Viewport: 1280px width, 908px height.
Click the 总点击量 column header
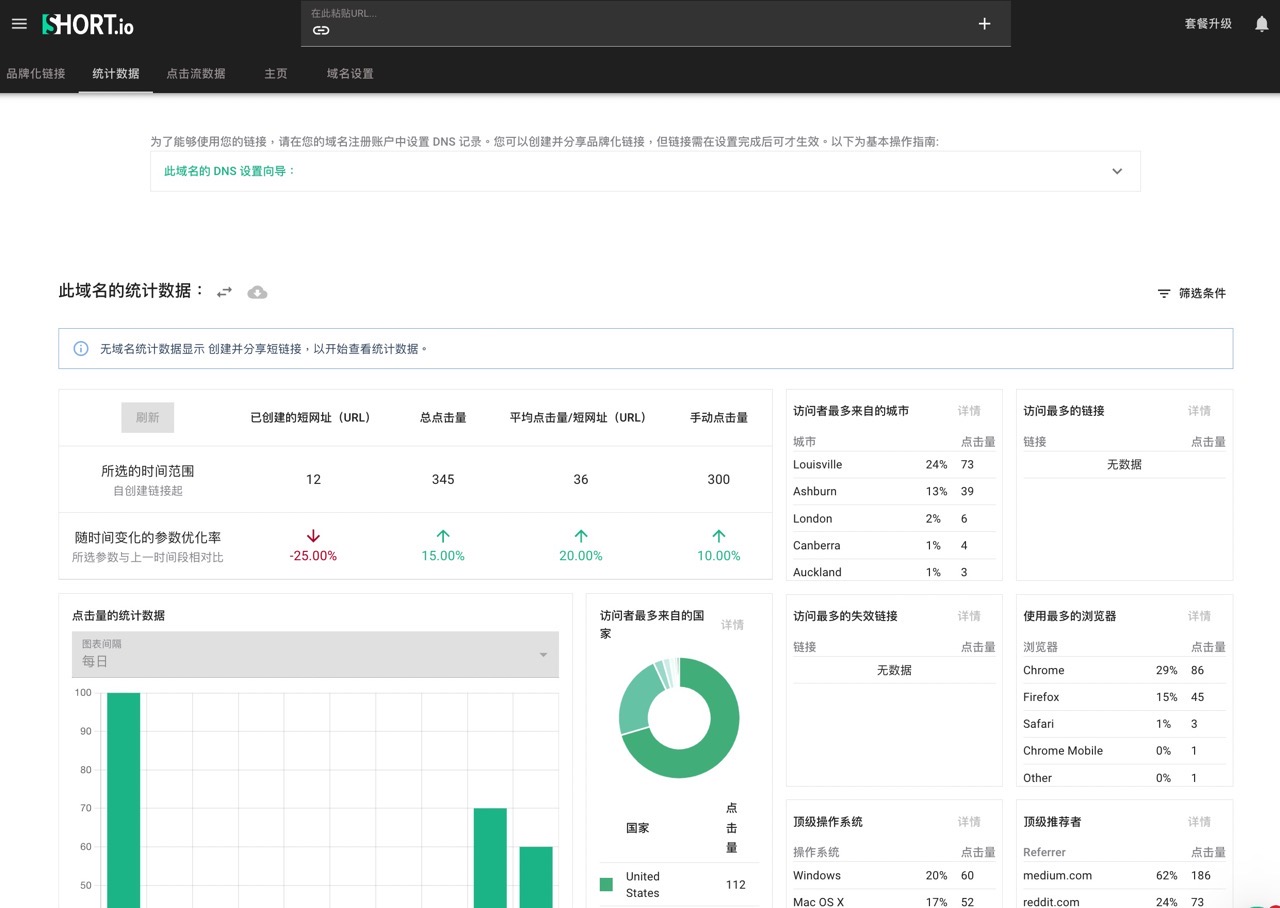click(443, 418)
